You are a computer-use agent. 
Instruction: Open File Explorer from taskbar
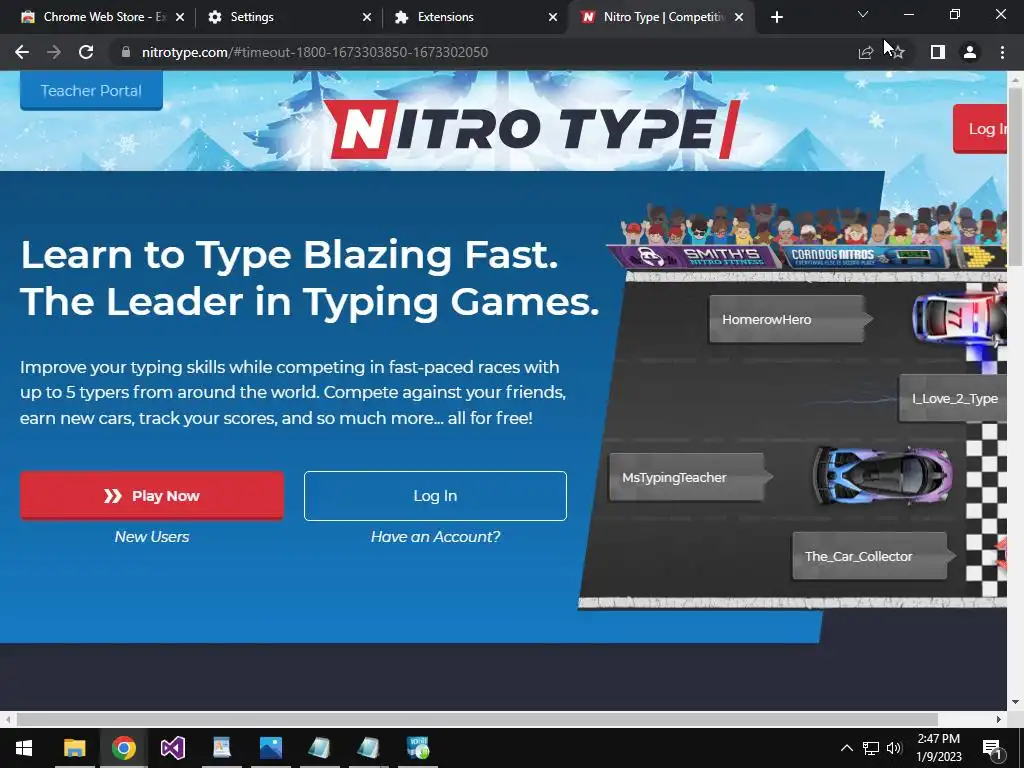pyautogui.click(x=74, y=748)
